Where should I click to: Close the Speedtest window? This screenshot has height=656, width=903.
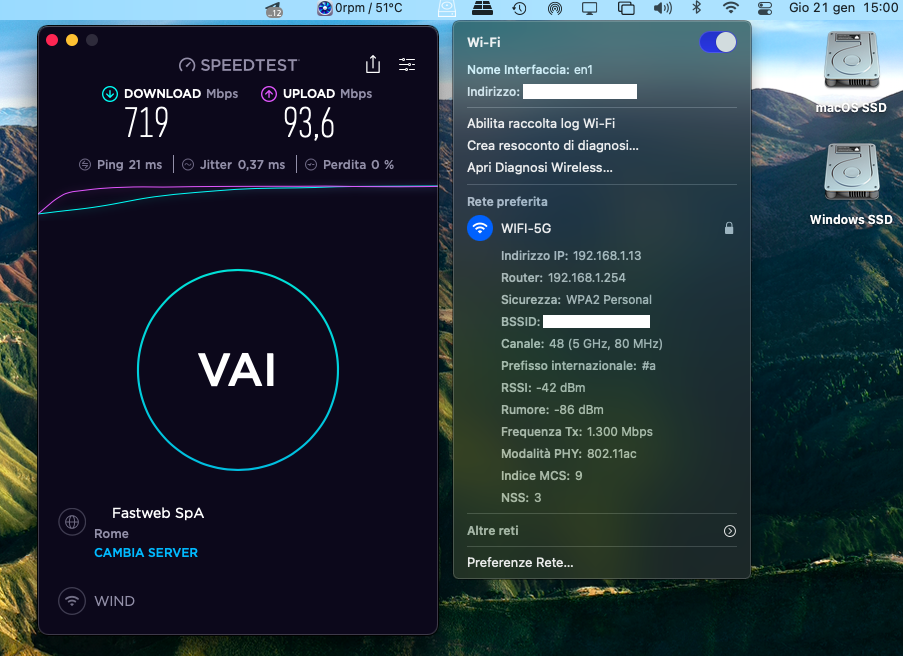tap(52, 40)
